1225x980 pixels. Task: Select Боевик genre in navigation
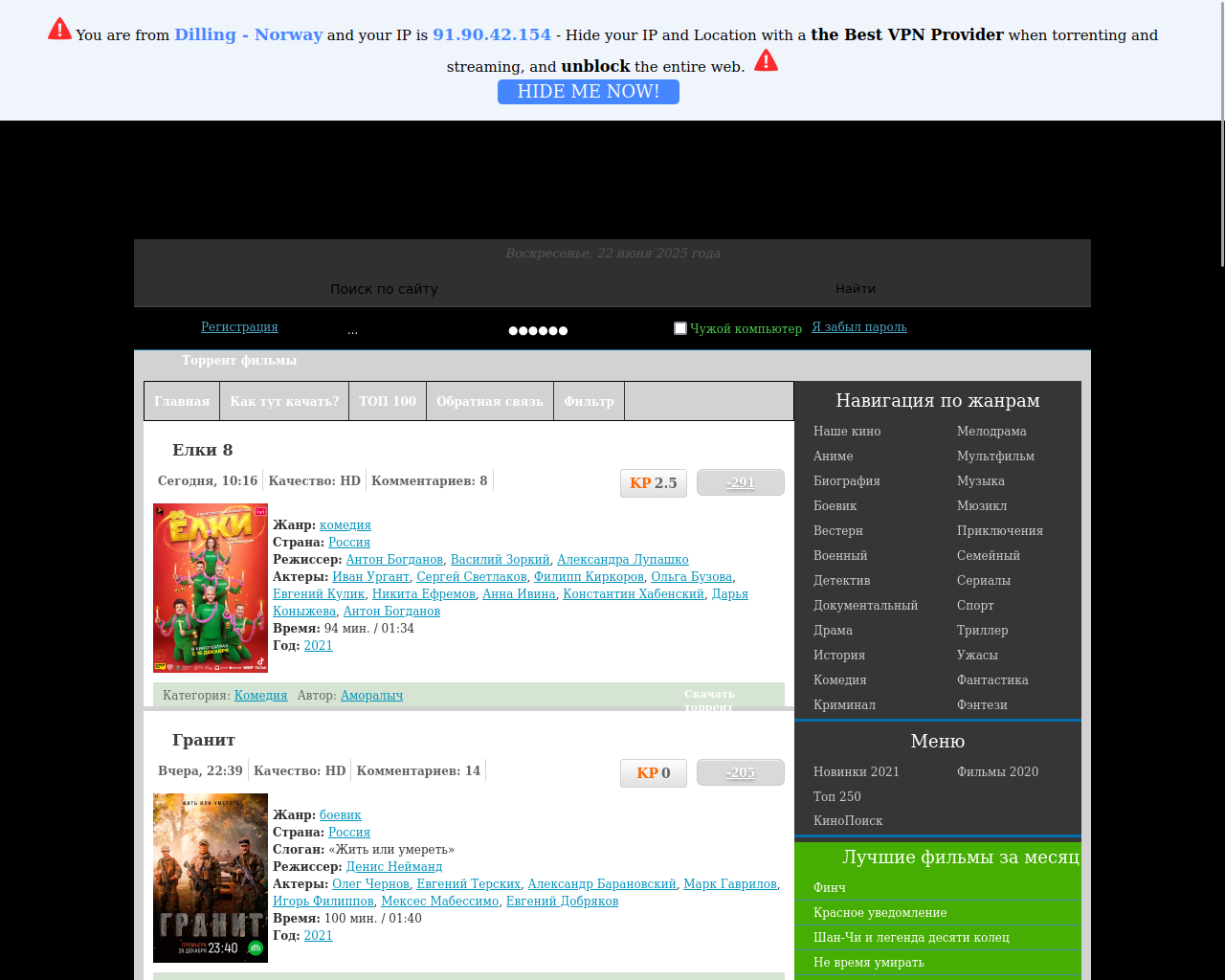point(835,505)
